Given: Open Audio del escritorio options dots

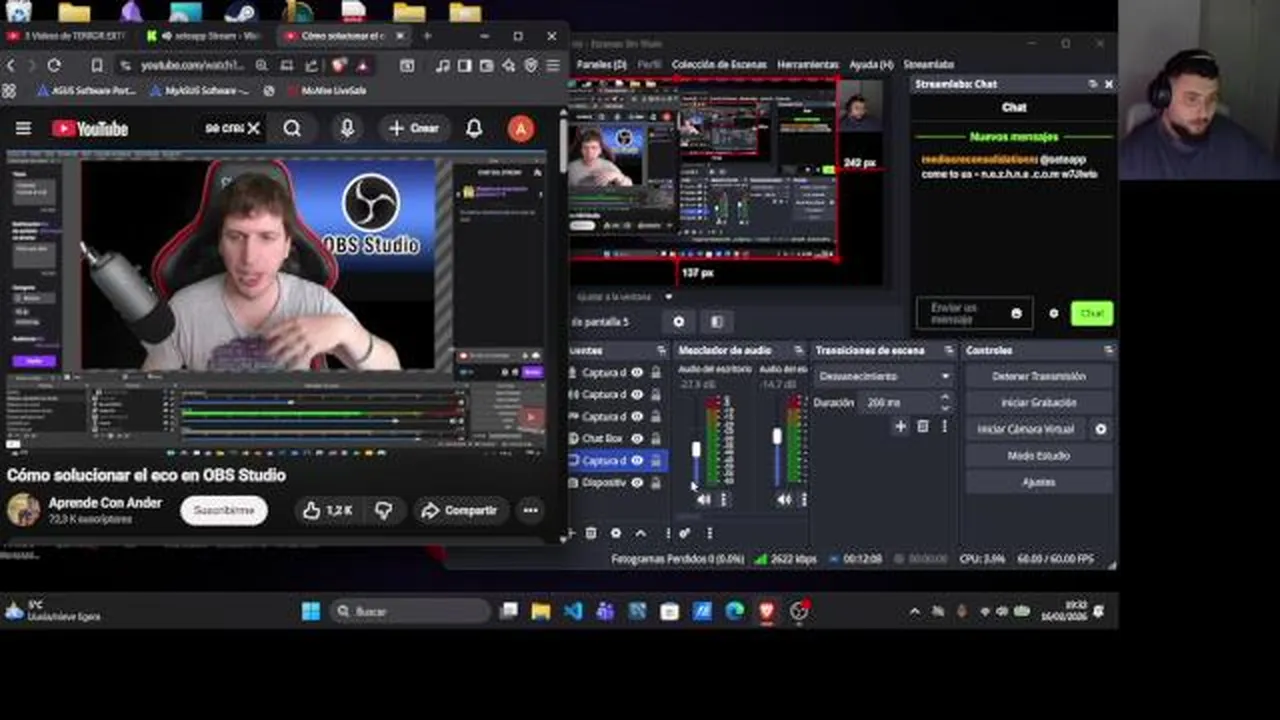Looking at the screenshot, I should point(724,499).
